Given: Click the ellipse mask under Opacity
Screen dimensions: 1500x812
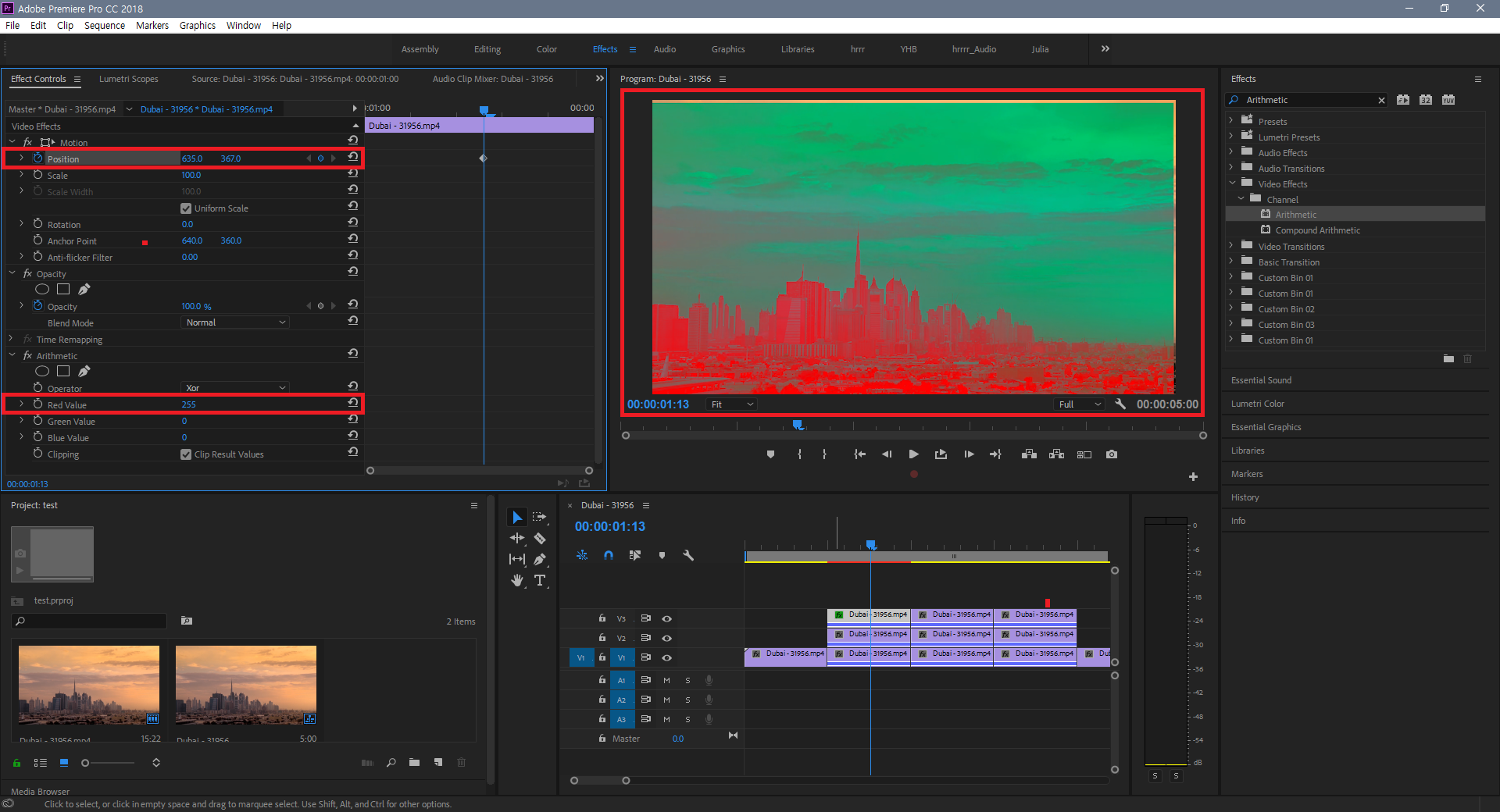Looking at the screenshot, I should click(42, 290).
